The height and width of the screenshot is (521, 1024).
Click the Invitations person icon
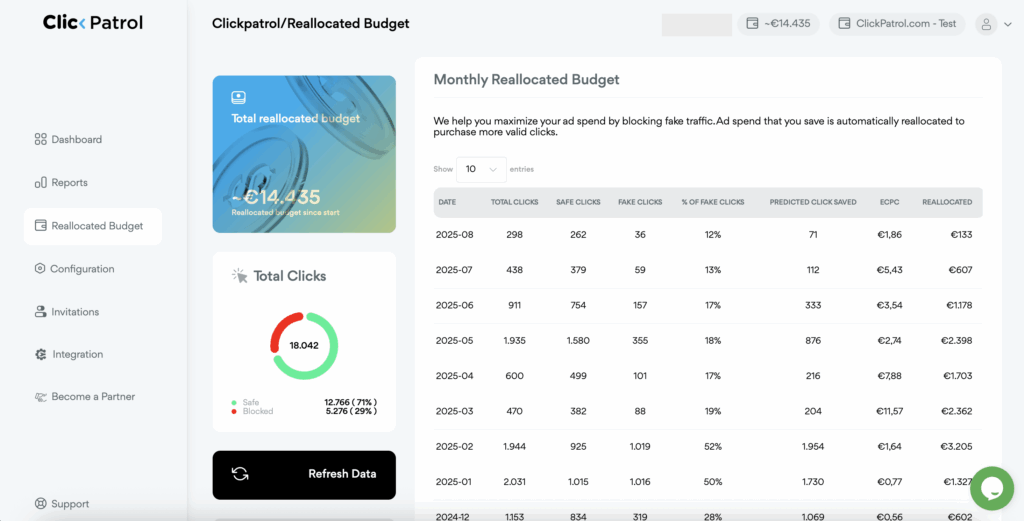(x=40, y=312)
